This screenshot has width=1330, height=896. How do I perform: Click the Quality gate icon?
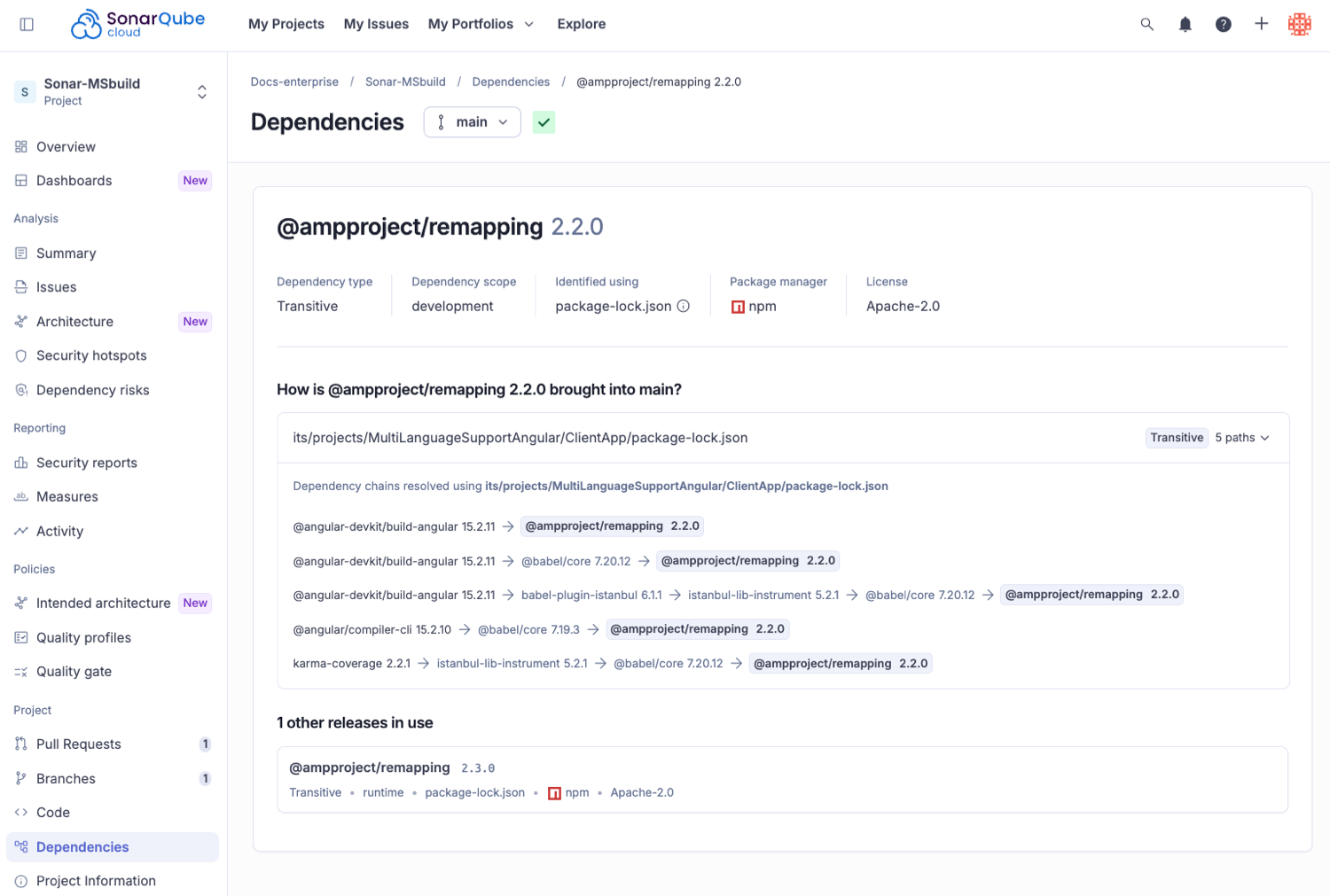tap(21, 672)
